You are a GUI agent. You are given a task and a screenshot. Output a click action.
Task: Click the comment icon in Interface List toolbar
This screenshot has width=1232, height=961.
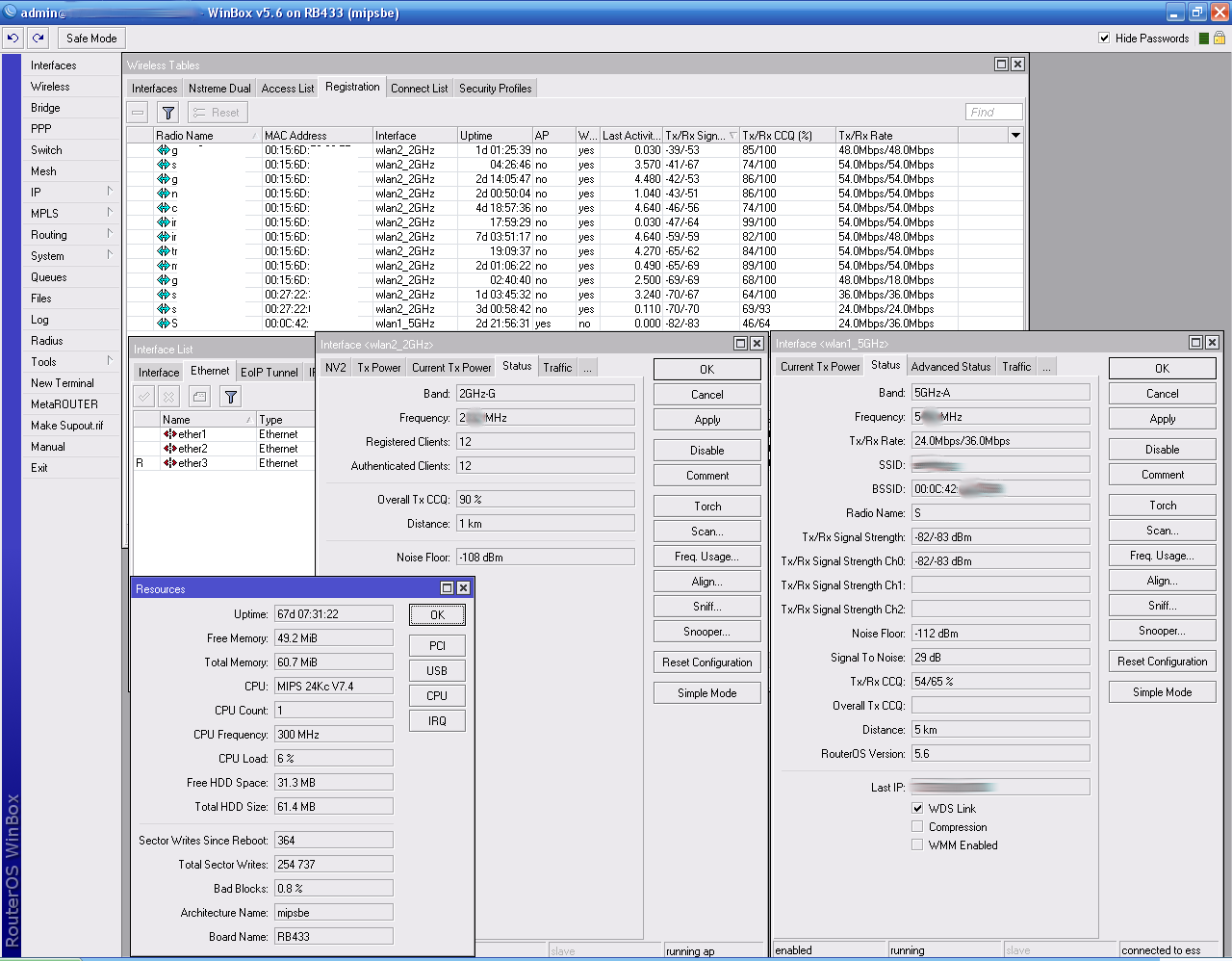(199, 397)
